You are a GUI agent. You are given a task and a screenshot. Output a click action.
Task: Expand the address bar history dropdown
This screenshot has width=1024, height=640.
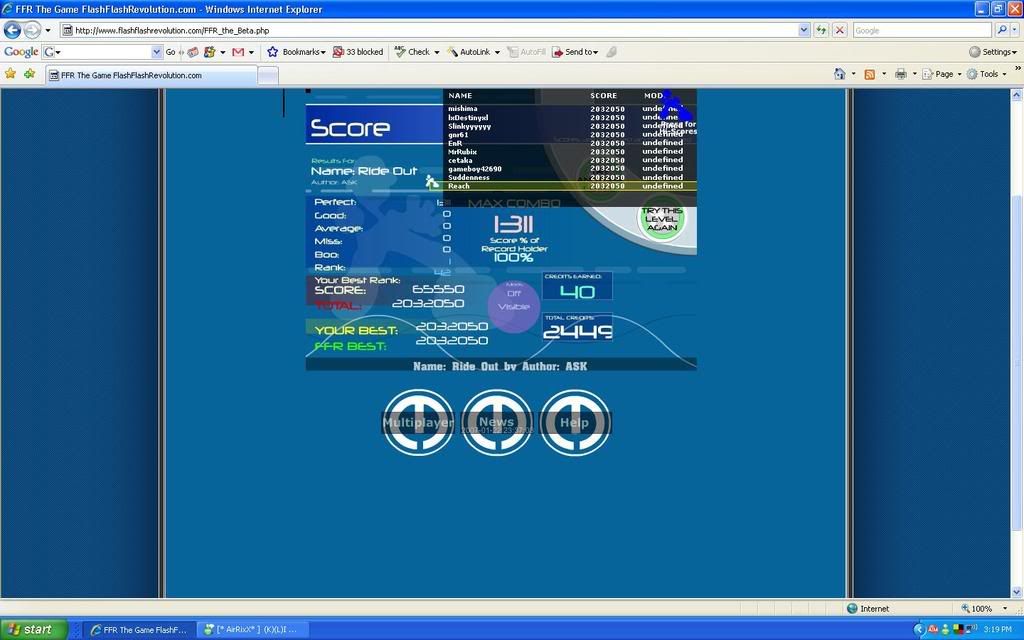tap(804, 30)
